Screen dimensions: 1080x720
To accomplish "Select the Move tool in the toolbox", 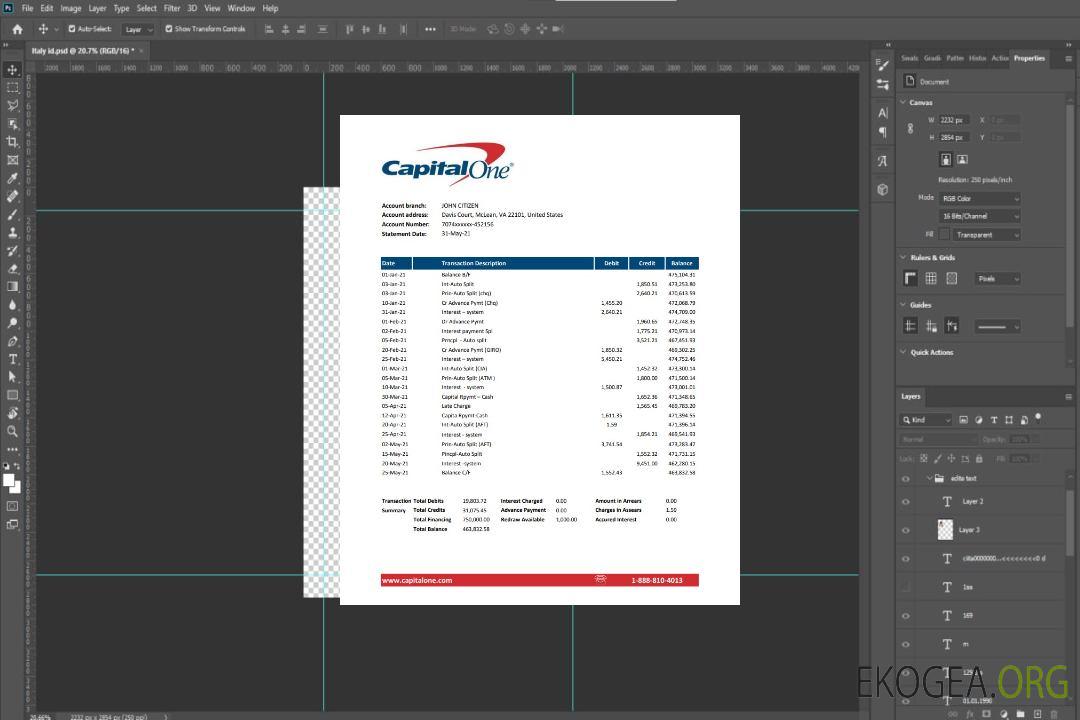I will pyautogui.click(x=12, y=70).
